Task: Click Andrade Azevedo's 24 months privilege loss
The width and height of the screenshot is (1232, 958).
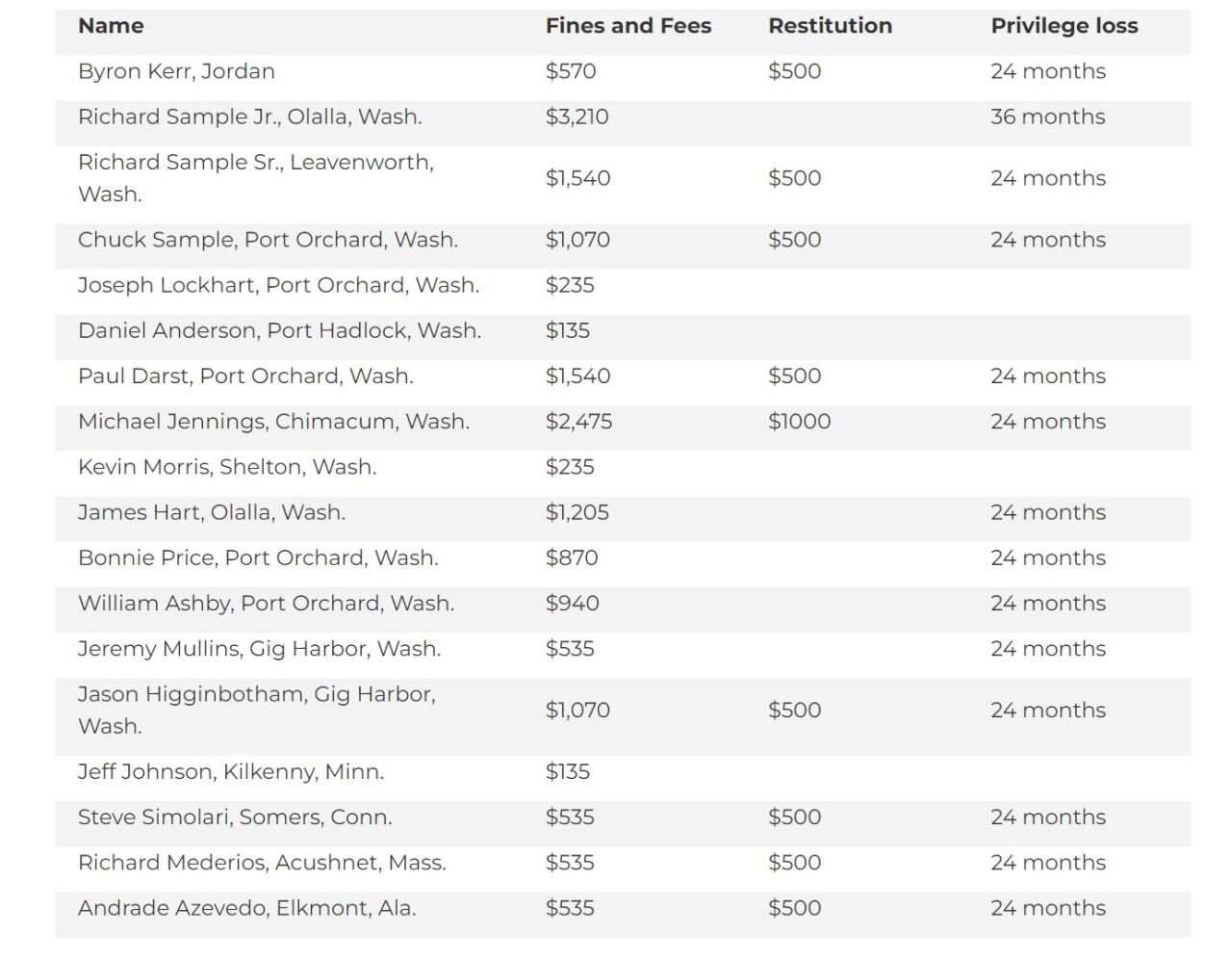Action: [x=1047, y=908]
